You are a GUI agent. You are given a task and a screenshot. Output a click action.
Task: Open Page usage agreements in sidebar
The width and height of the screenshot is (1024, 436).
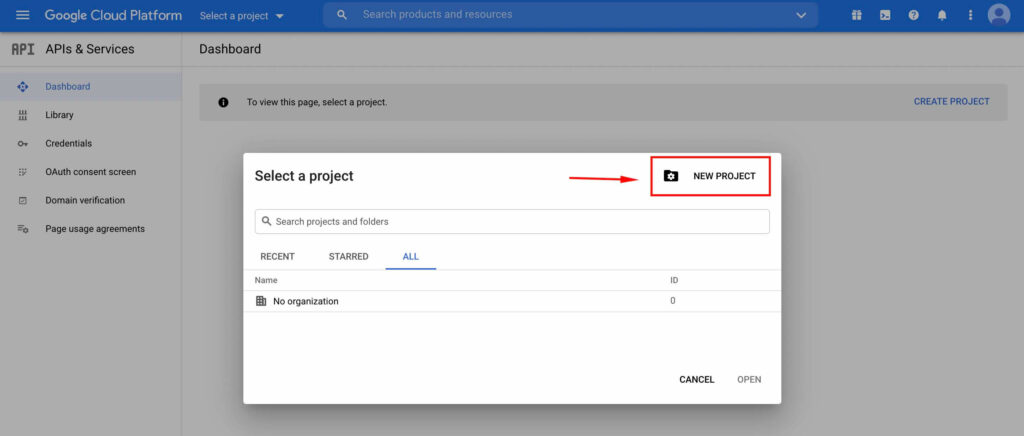(x=95, y=228)
